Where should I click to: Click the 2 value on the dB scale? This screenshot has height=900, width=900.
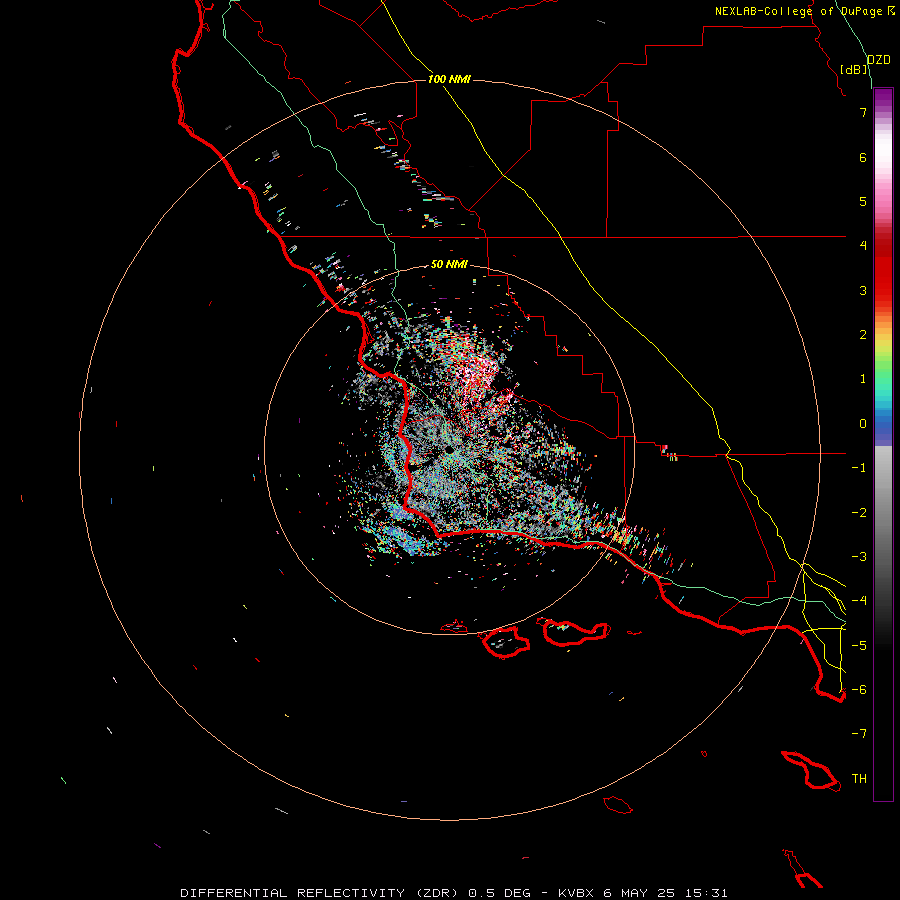point(863,335)
